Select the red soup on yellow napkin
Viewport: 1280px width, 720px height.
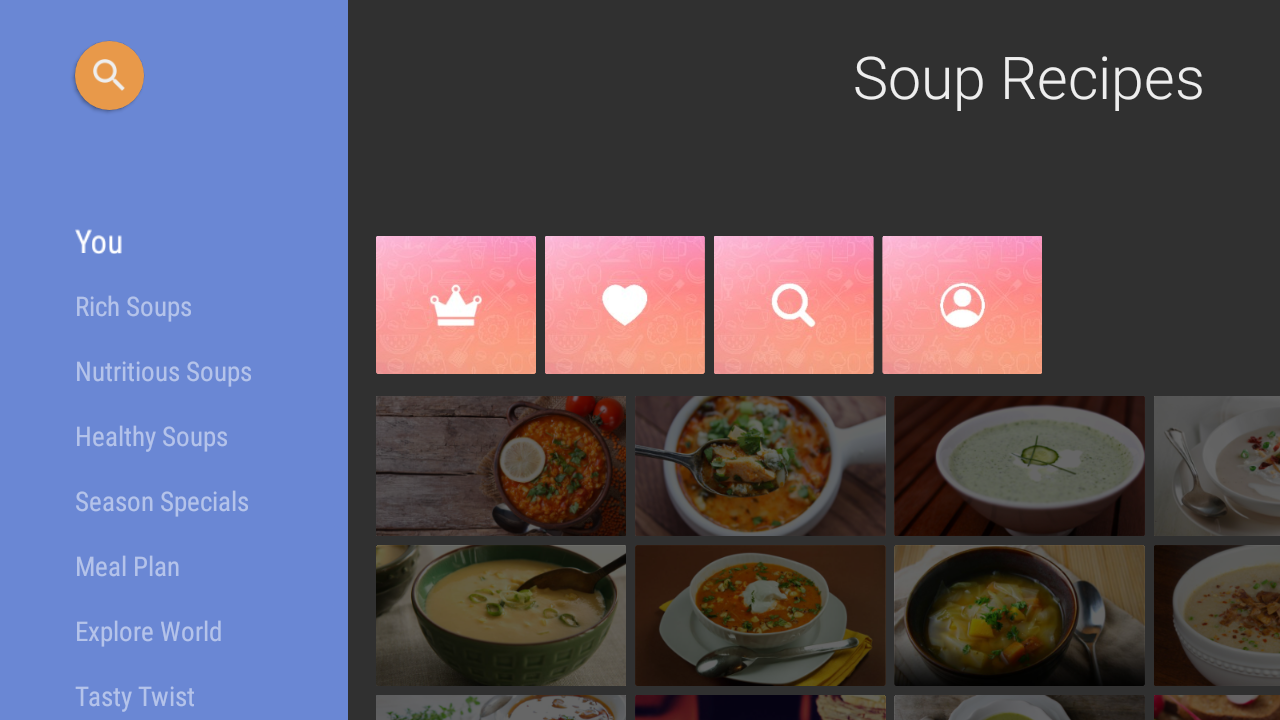[760, 615]
